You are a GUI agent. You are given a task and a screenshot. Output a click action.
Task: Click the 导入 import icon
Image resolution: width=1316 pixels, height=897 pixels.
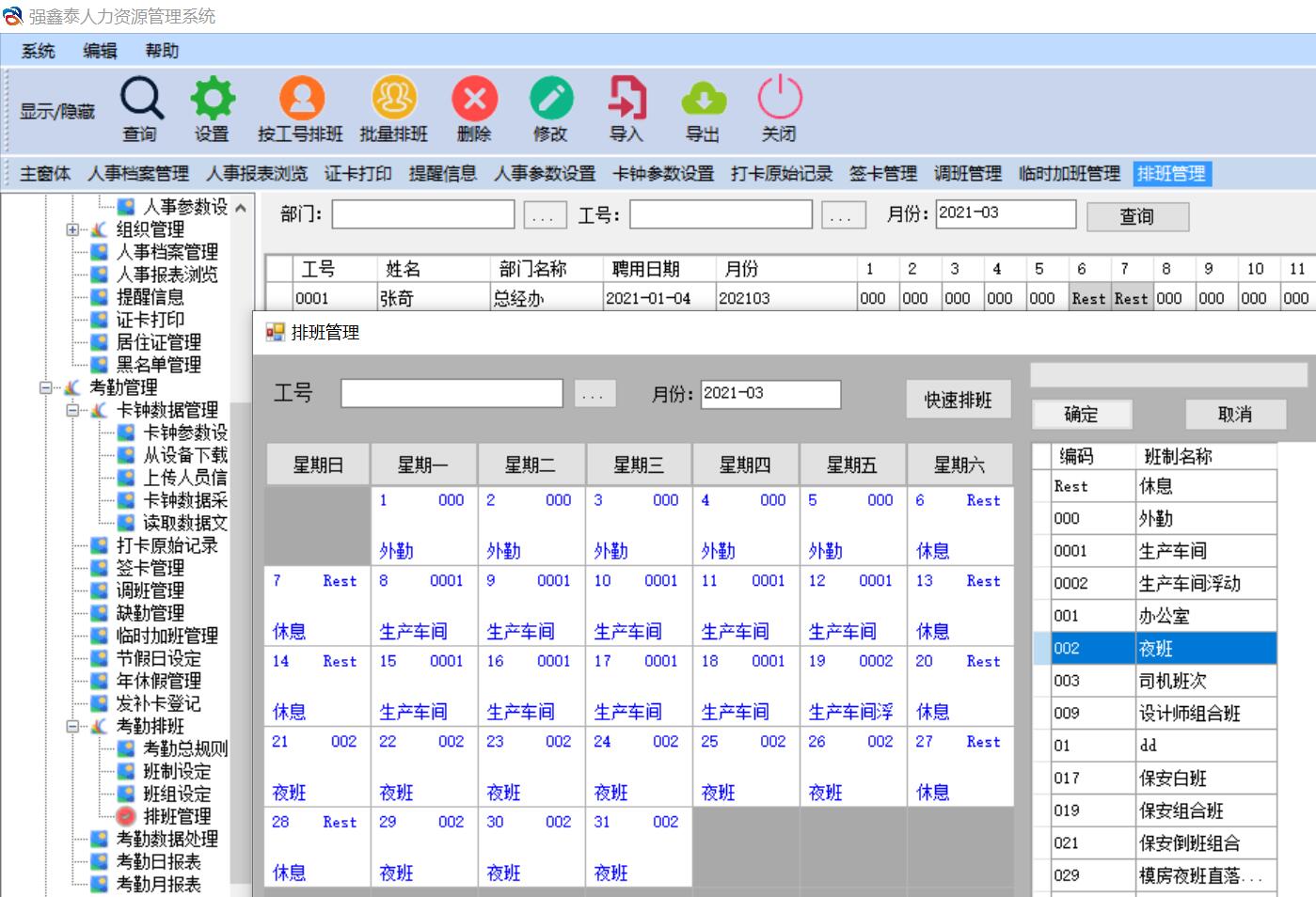pyautogui.click(x=626, y=98)
